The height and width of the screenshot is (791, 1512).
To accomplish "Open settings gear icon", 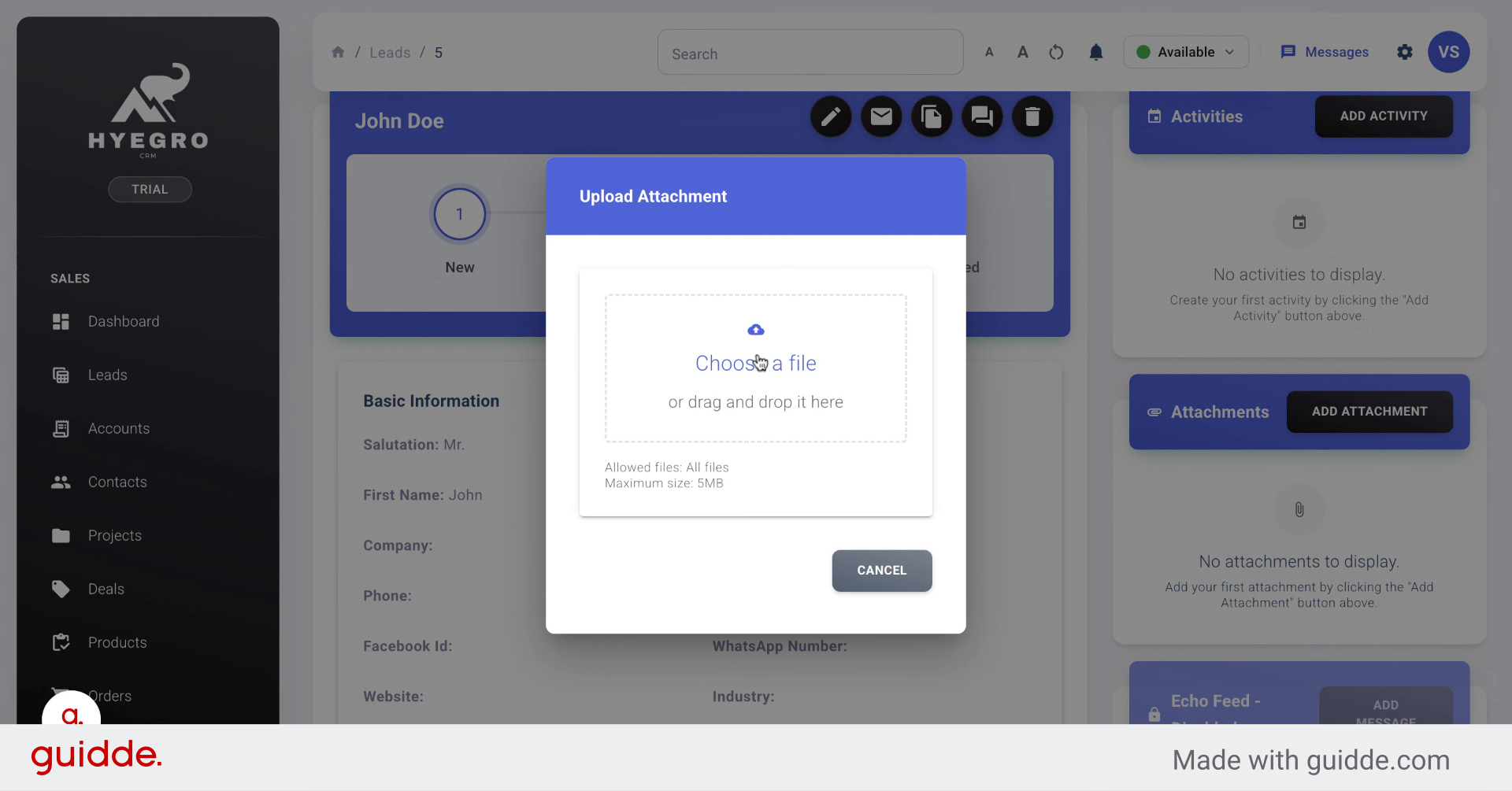I will [x=1405, y=52].
